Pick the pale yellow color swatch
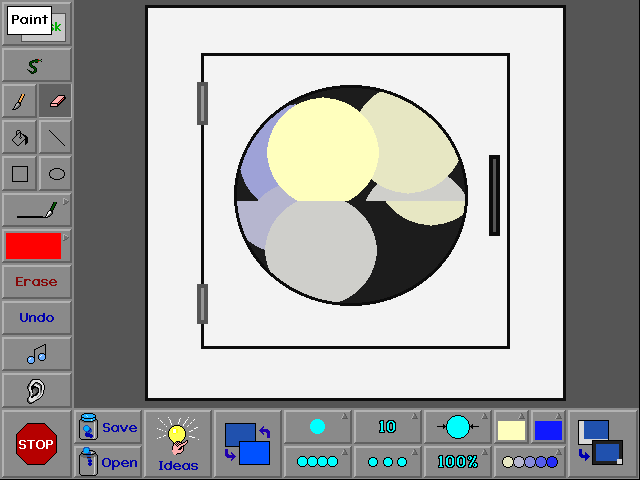Viewport: 640px width, 480px height. pos(511,431)
